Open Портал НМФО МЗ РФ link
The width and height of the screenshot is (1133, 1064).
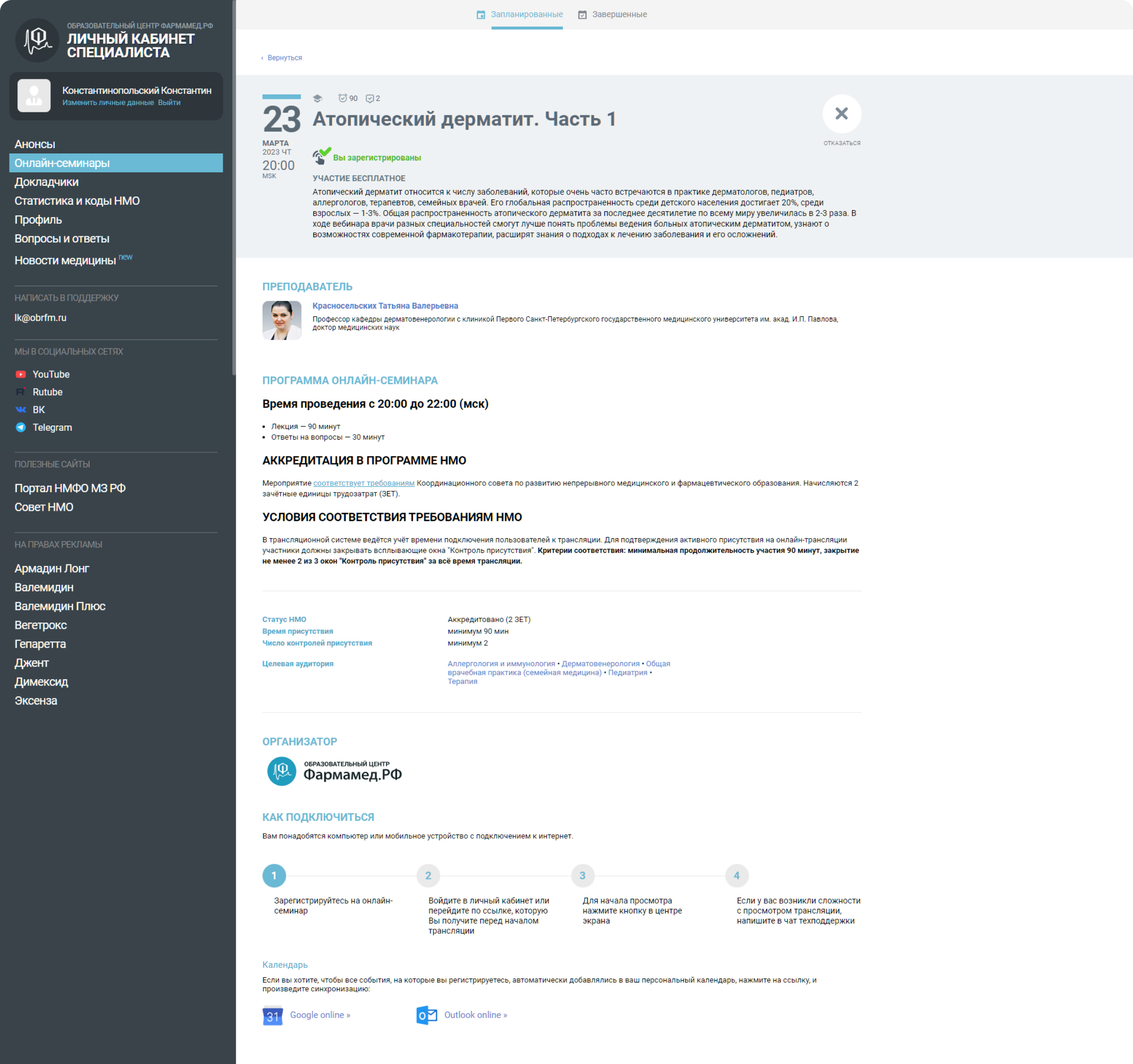coord(70,488)
